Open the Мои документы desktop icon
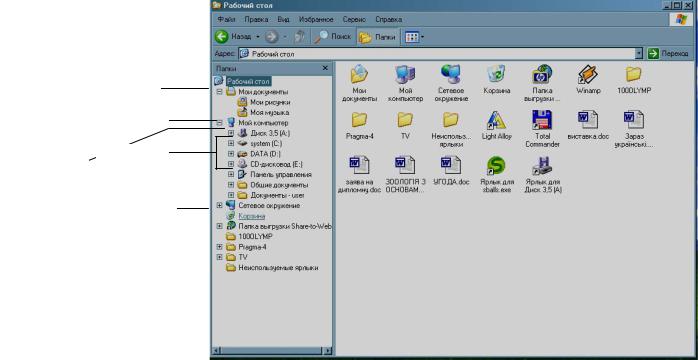Image resolution: width=698 pixels, height=360 pixels. pyautogui.click(x=359, y=74)
